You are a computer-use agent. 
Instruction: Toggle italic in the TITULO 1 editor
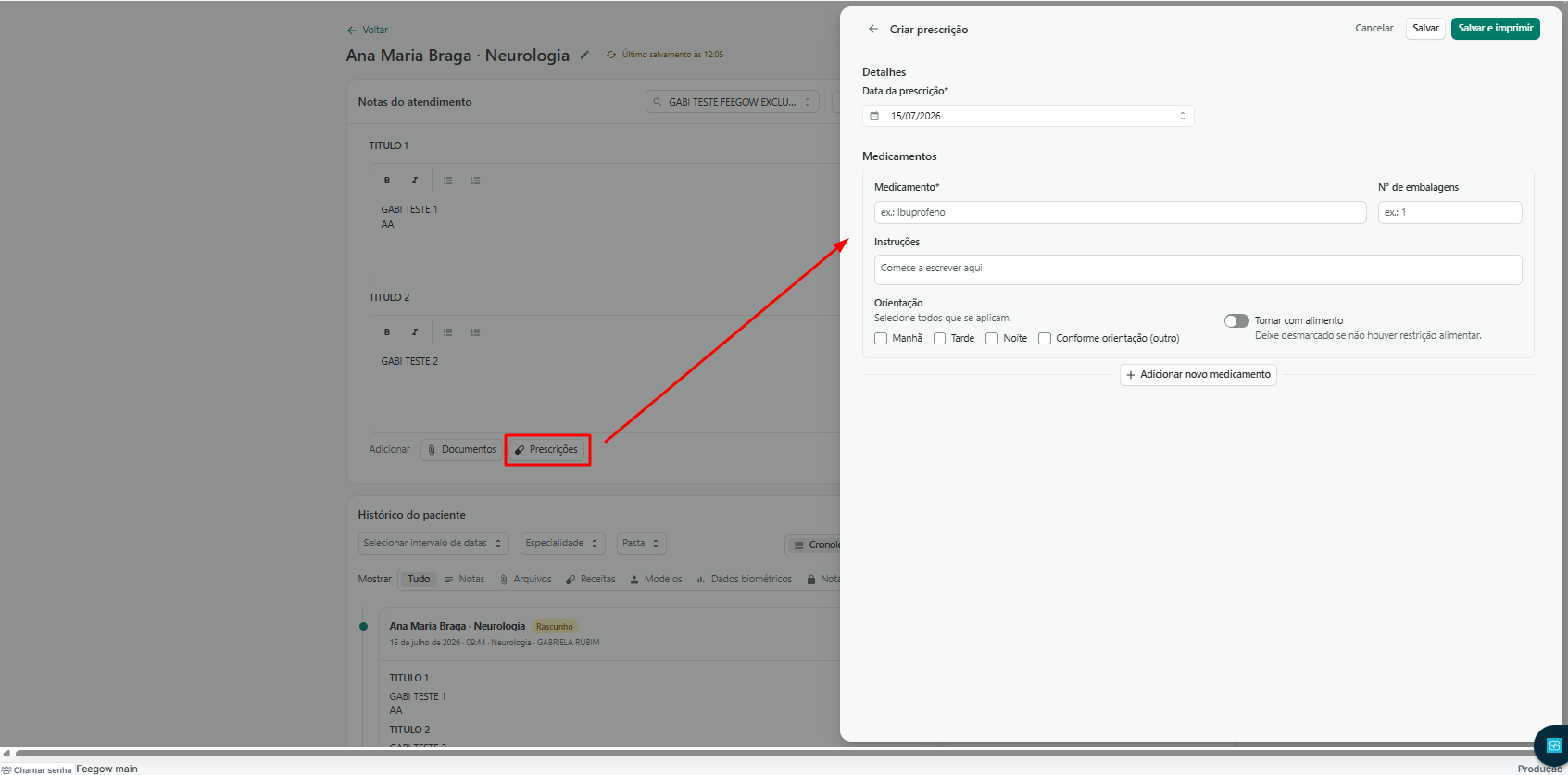(415, 181)
